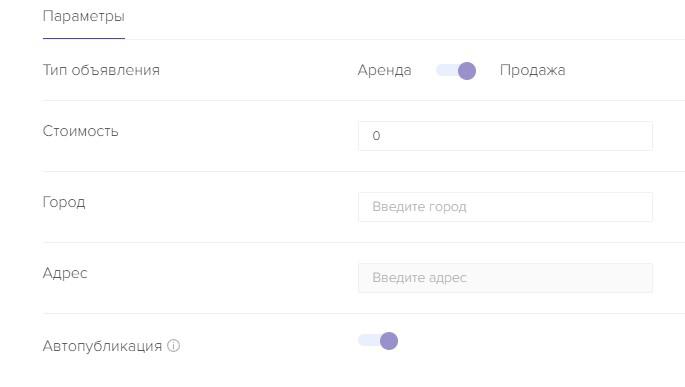Click the light track beside Аренда
Screen dimensions: 685x387
tap(446, 70)
